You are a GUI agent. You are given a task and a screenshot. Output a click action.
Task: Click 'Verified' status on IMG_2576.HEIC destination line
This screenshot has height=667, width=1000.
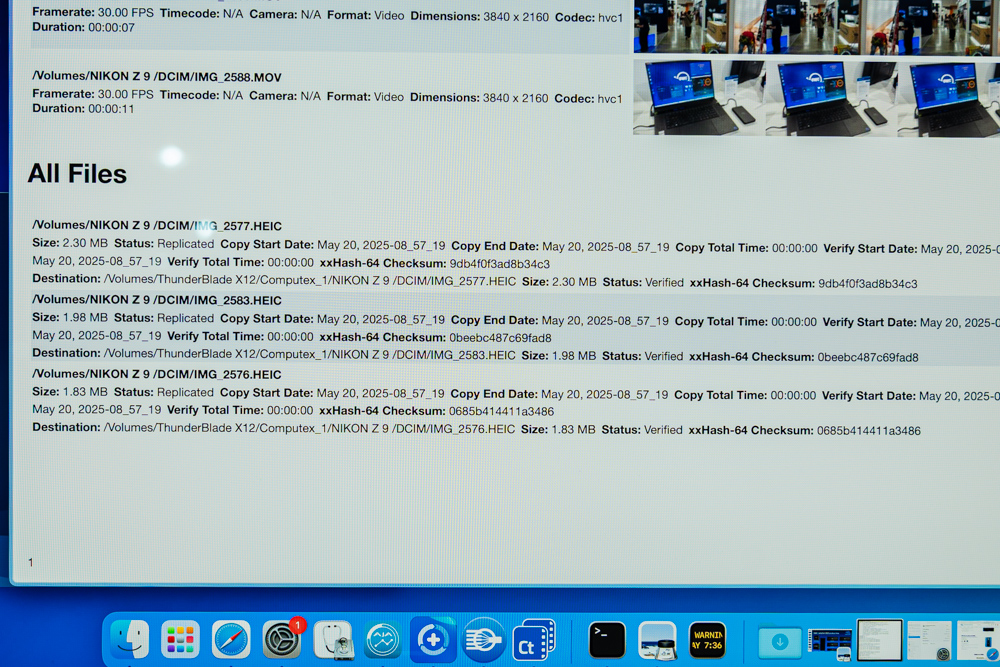[x=663, y=430]
